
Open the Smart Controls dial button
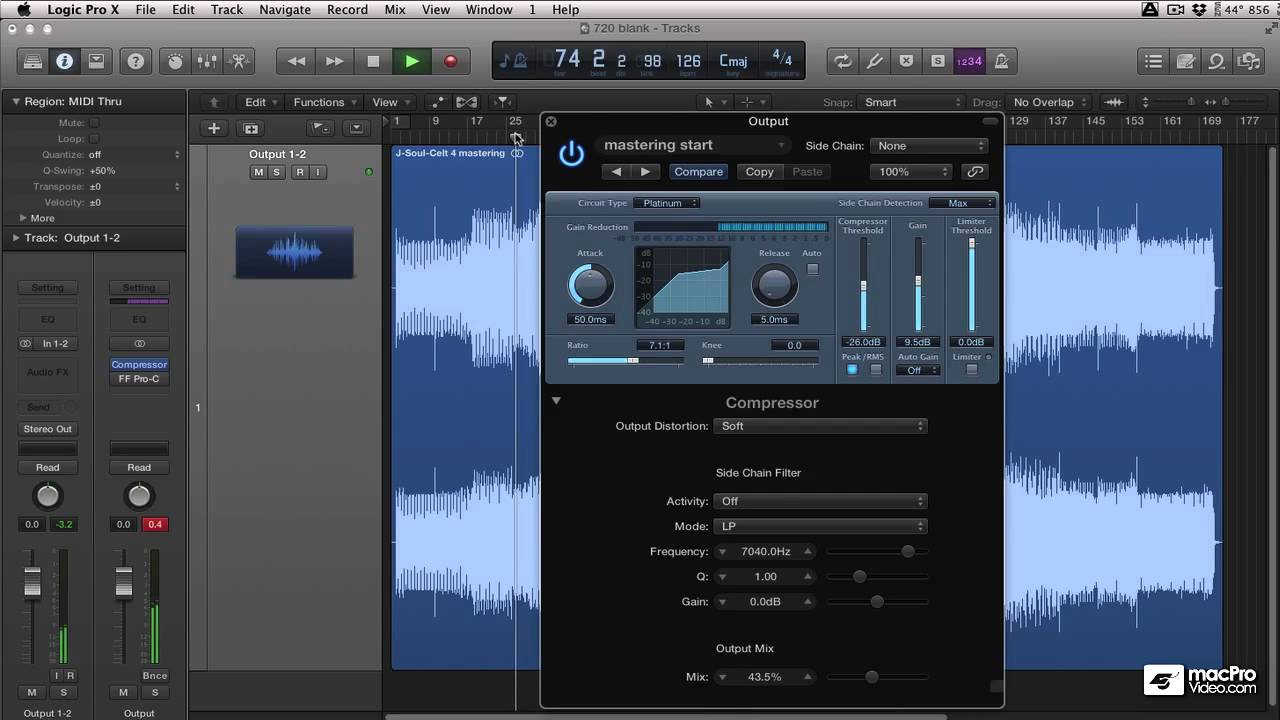tap(176, 61)
